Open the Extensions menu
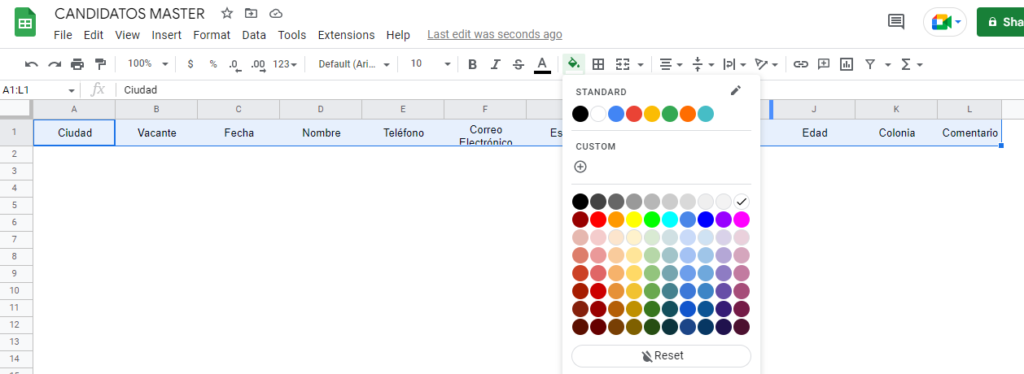The image size is (1024, 374). [346, 35]
